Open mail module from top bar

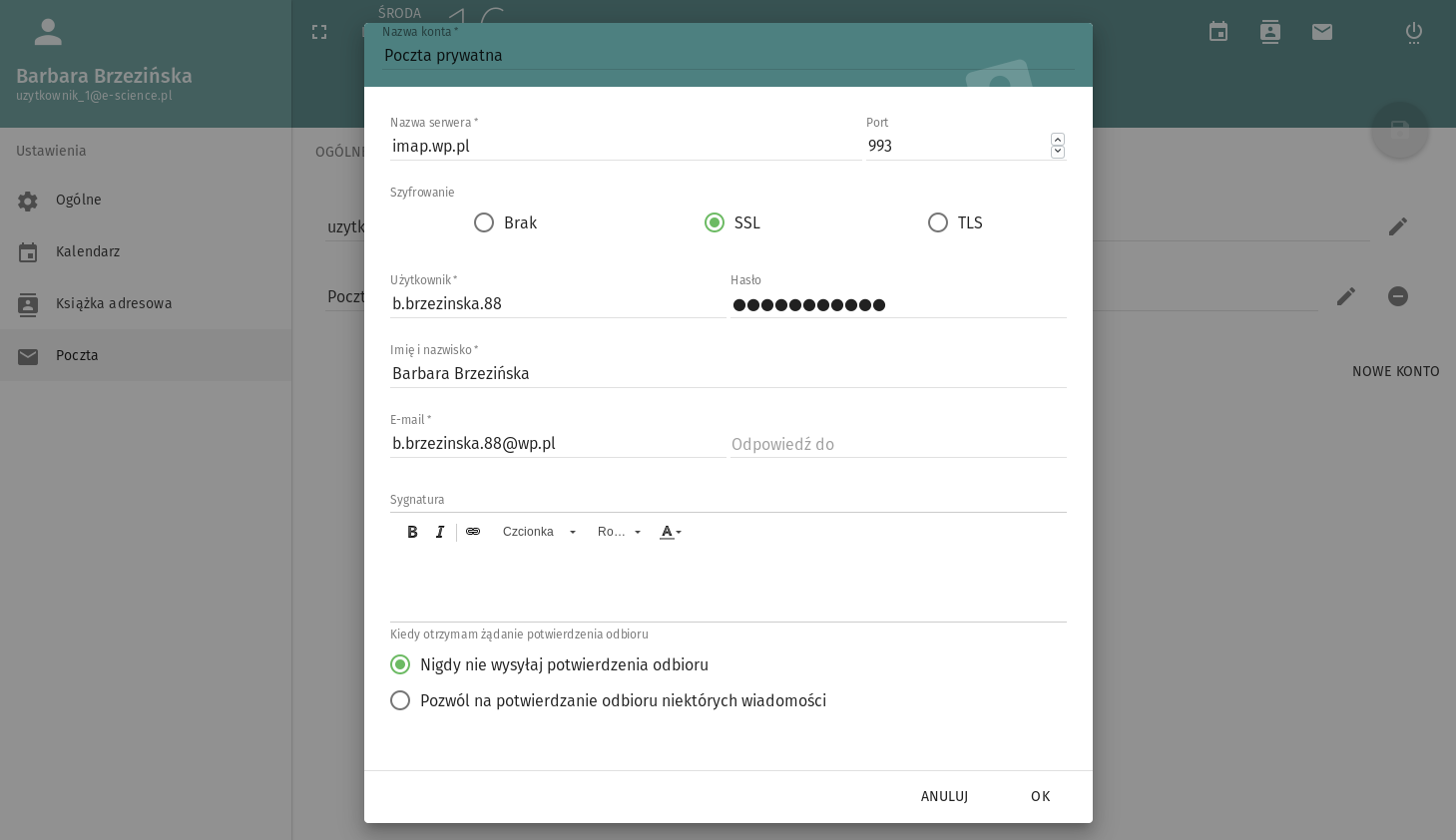[1322, 32]
